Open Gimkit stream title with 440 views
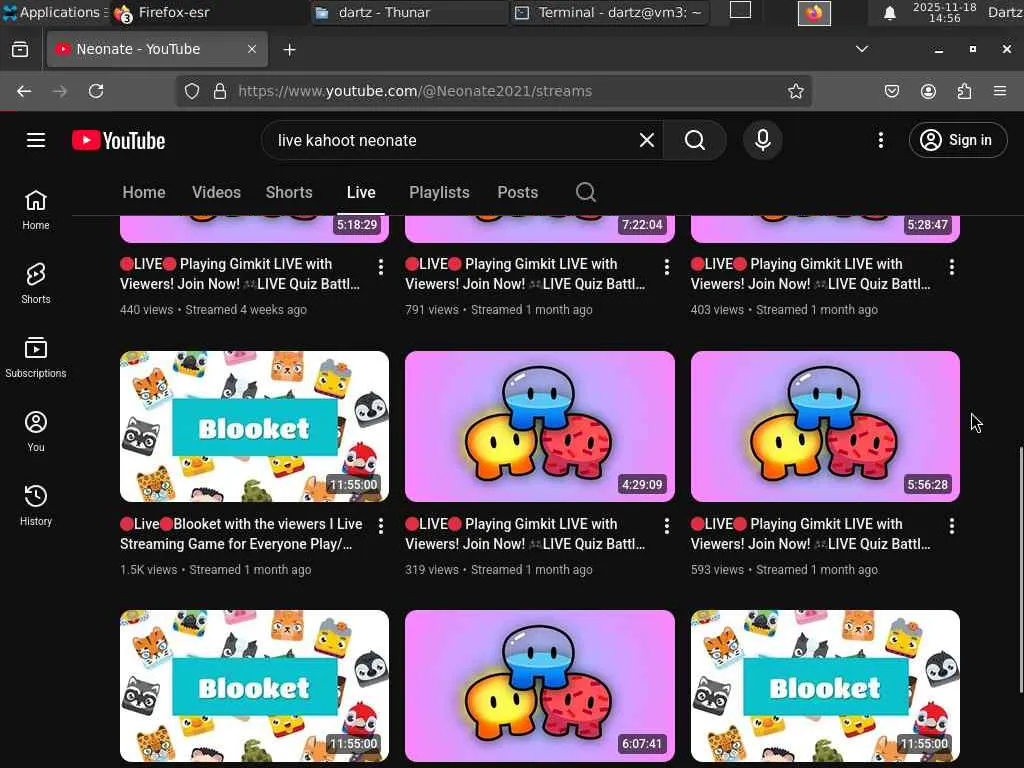This screenshot has width=1024, height=768. tap(240, 274)
